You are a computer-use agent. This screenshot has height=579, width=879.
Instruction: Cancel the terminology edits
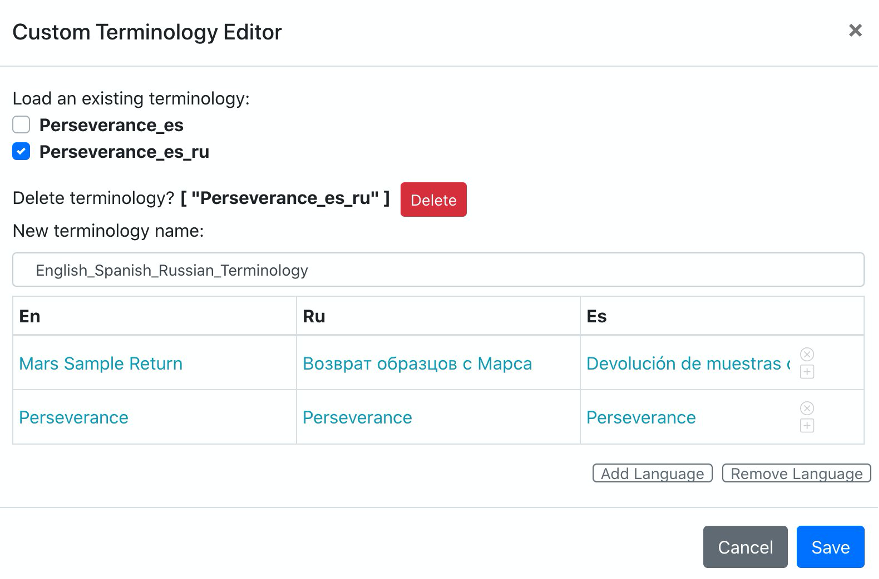tap(745, 547)
